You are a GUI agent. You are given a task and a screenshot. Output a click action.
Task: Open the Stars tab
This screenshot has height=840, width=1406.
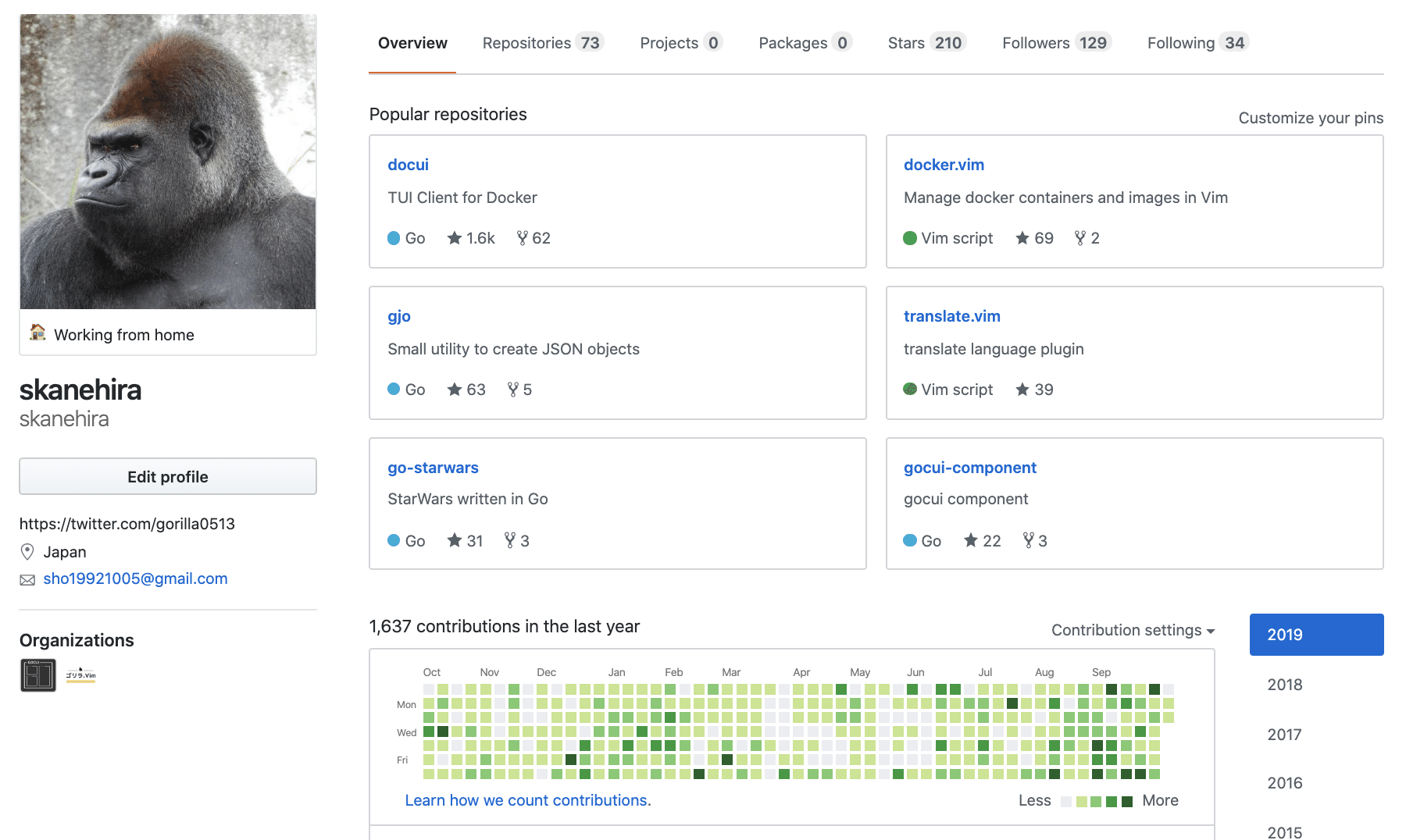coord(927,43)
